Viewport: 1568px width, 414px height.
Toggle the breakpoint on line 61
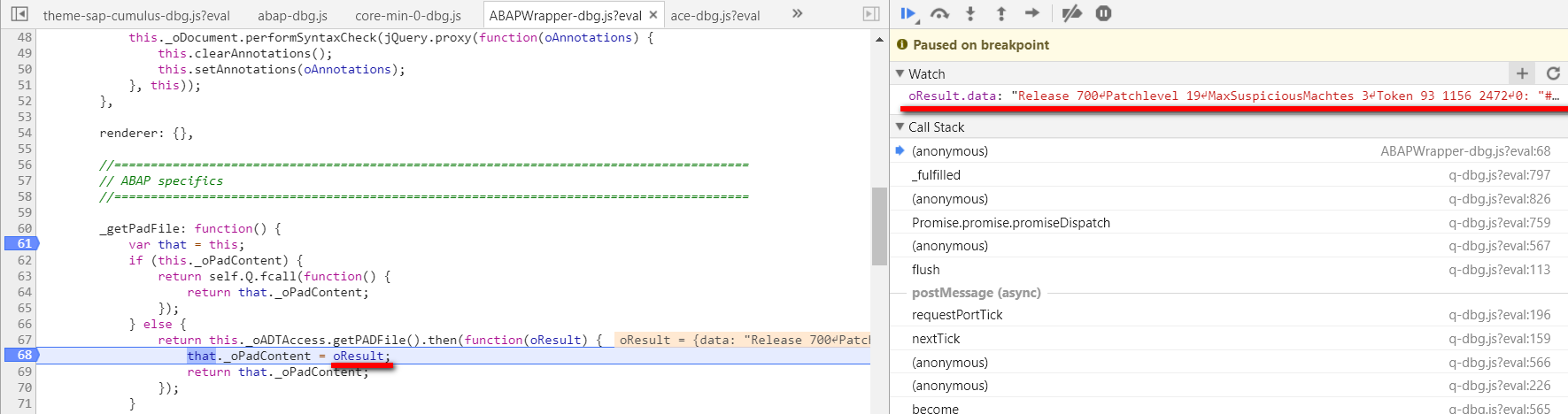pyautogui.click(x=21, y=243)
